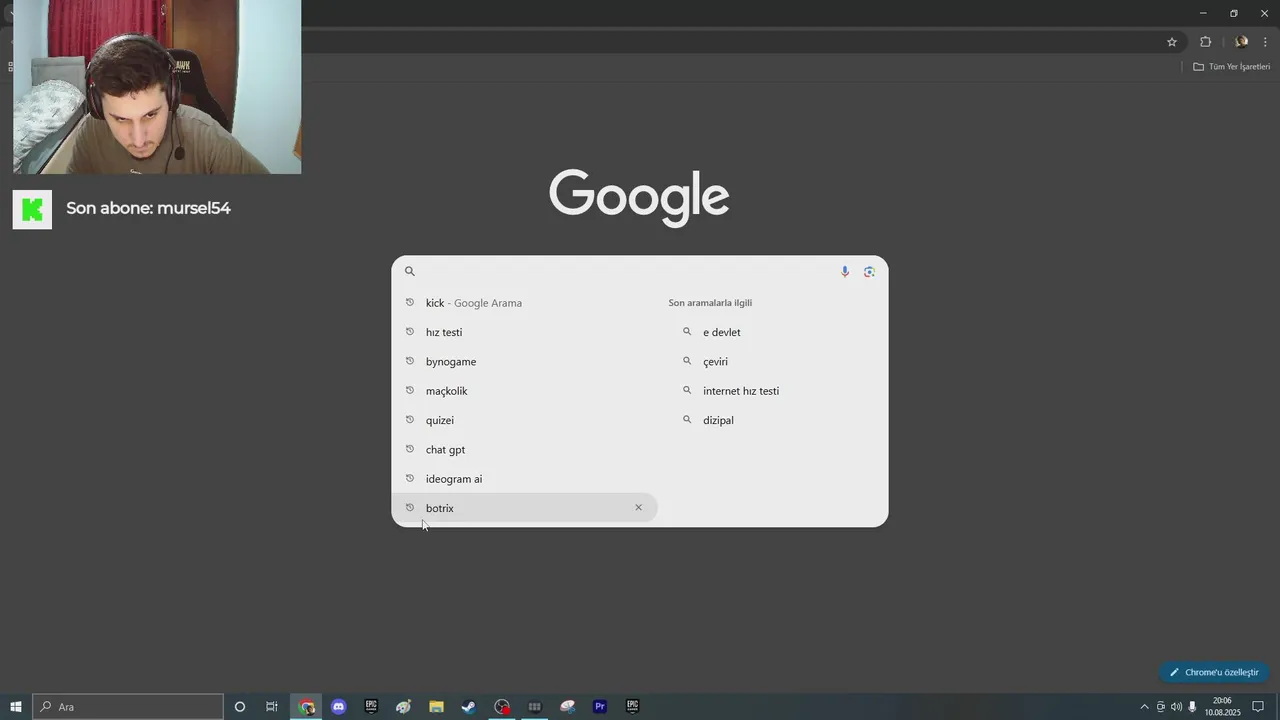Open the volume speaker icon in tray

tap(1176, 707)
